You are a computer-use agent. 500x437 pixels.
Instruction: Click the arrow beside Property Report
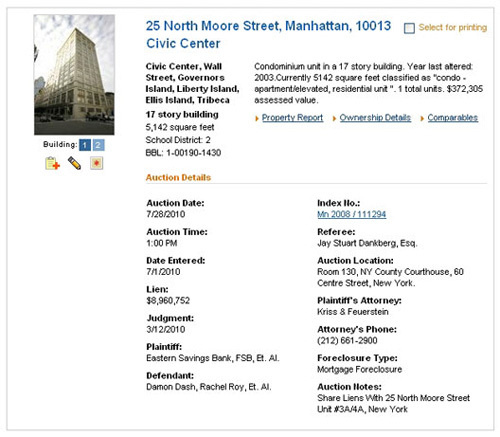coord(257,118)
